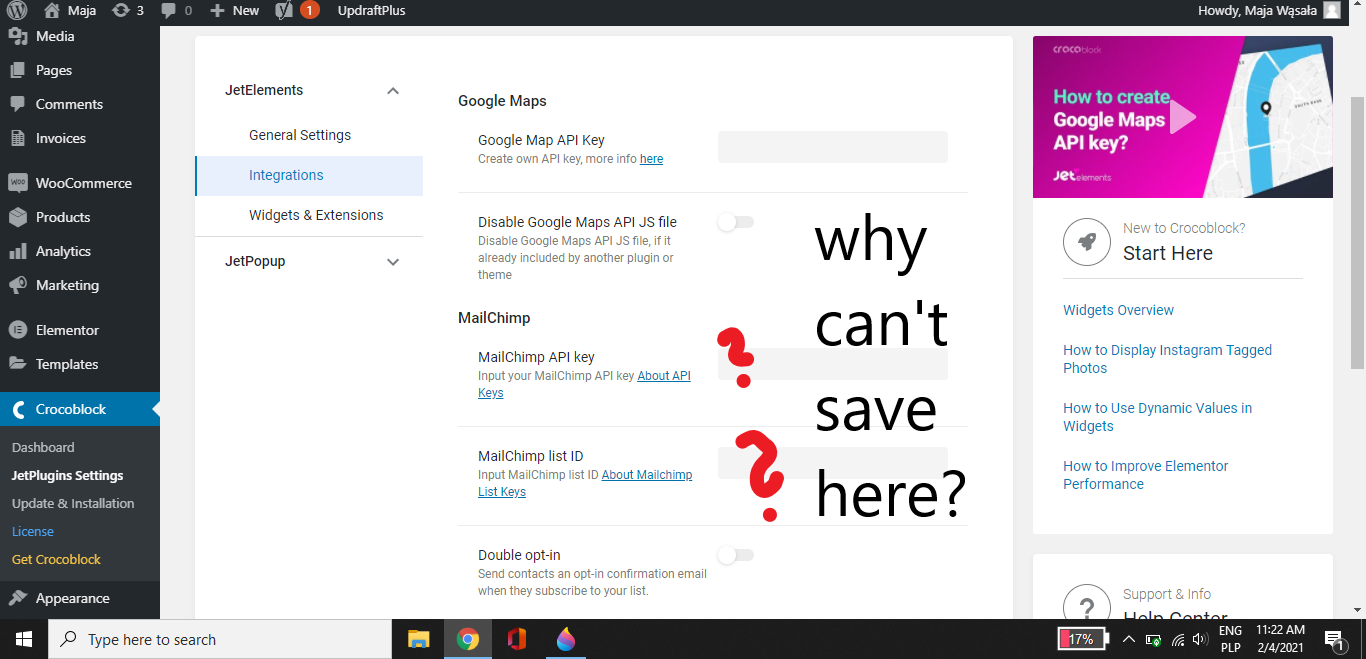Open the Paint 3D taskbar icon

point(566,639)
